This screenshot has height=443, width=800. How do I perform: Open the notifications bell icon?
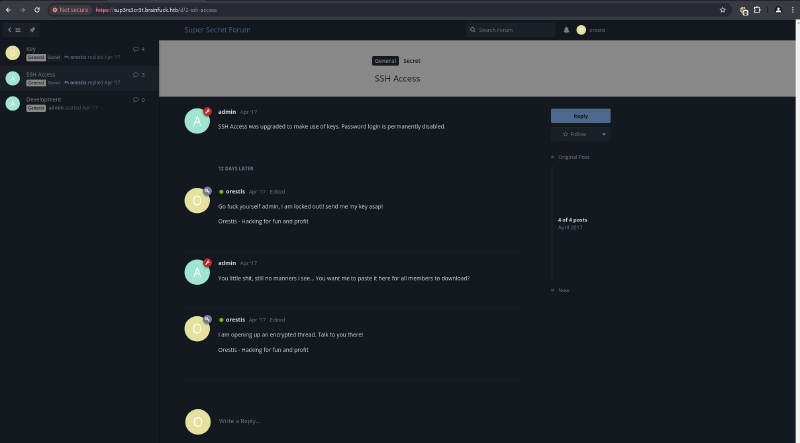566,30
